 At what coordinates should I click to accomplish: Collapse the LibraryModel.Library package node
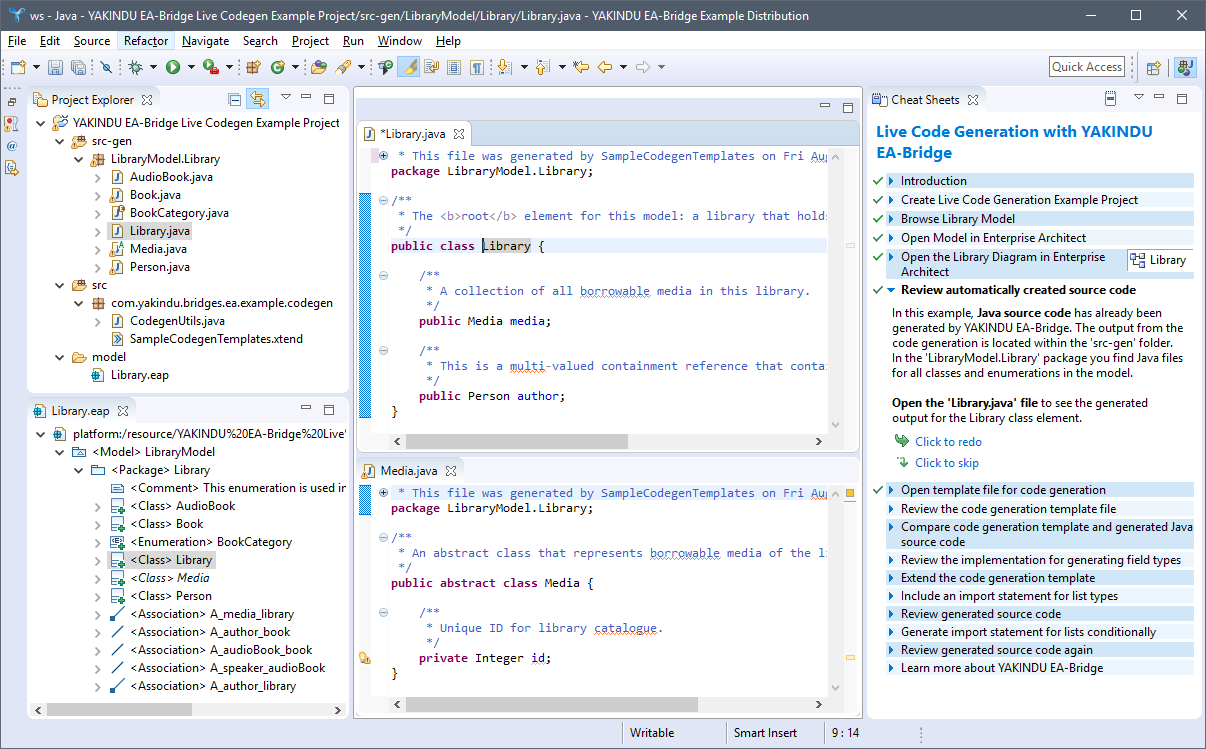click(78, 159)
